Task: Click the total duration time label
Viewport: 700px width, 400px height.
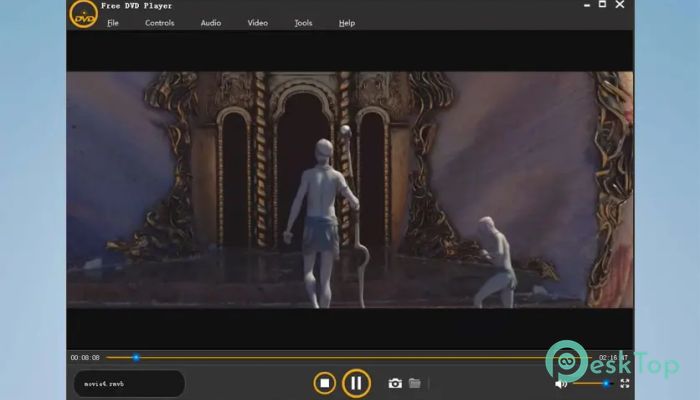Action: coord(613,358)
